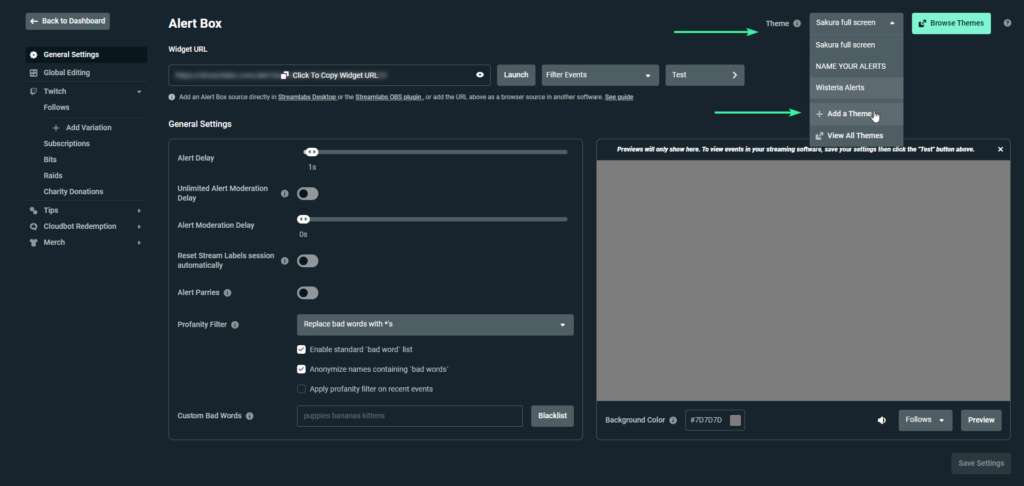Expand the Tips section arrow
The width and height of the screenshot is (1024, 486).
[139, 210]
